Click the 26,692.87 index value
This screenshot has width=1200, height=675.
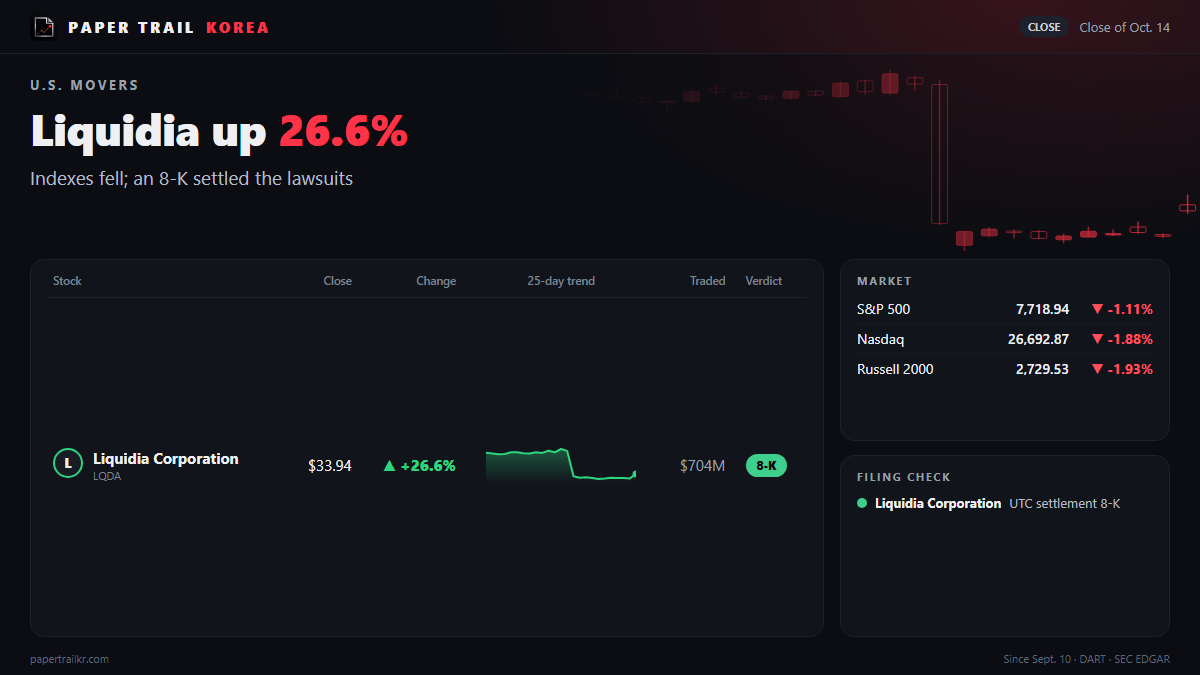coord(1038,340)
